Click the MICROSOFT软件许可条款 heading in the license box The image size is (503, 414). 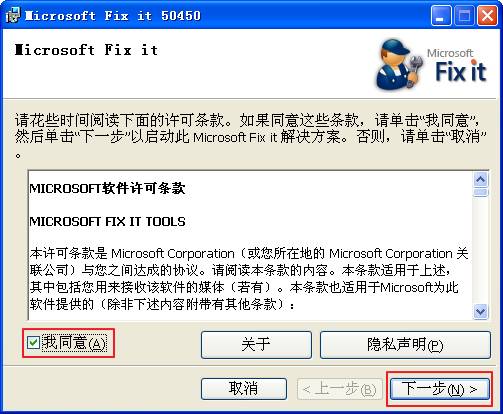coord(107,189)
